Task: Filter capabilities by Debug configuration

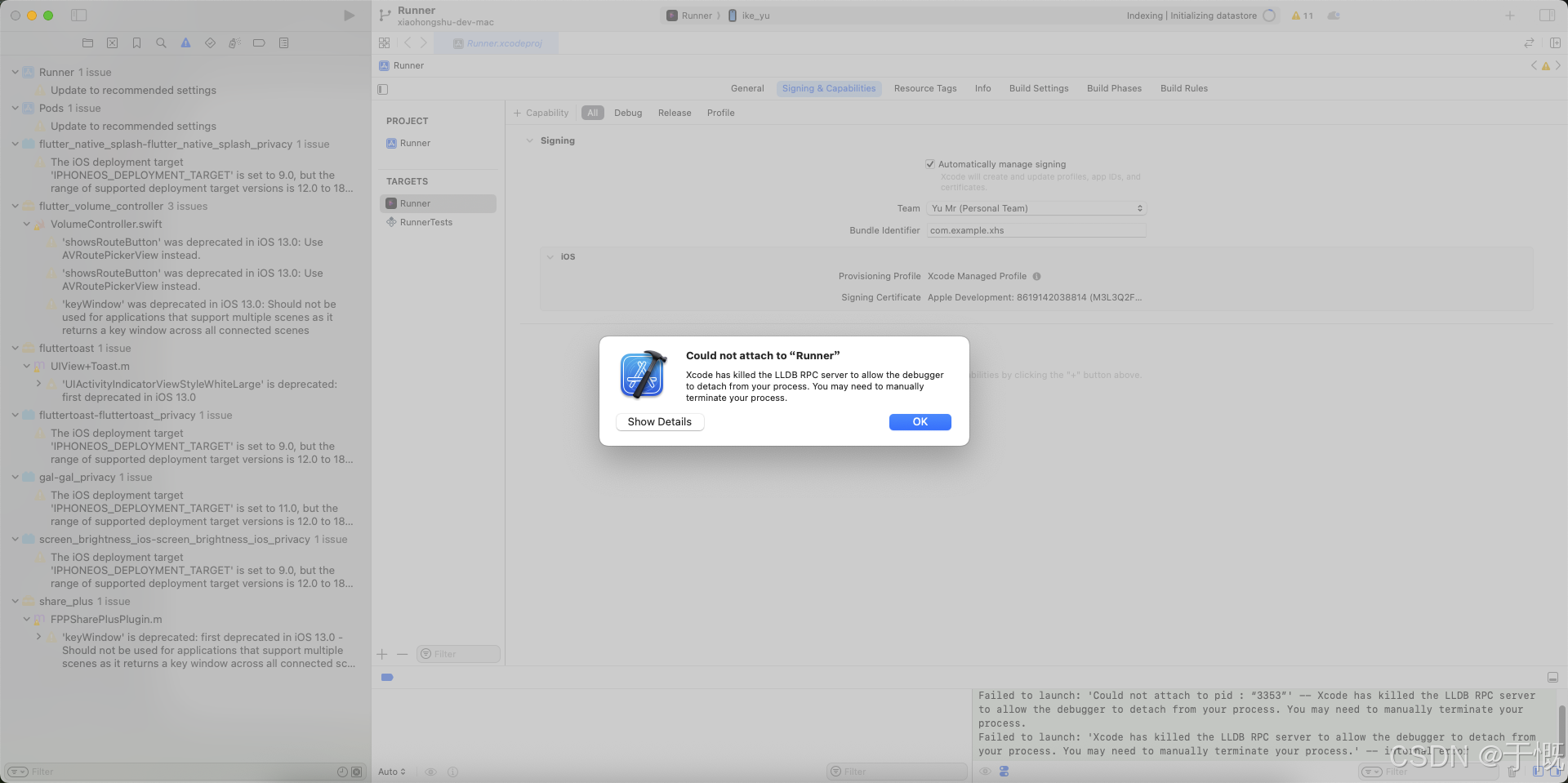Action: tap(628, 113)
